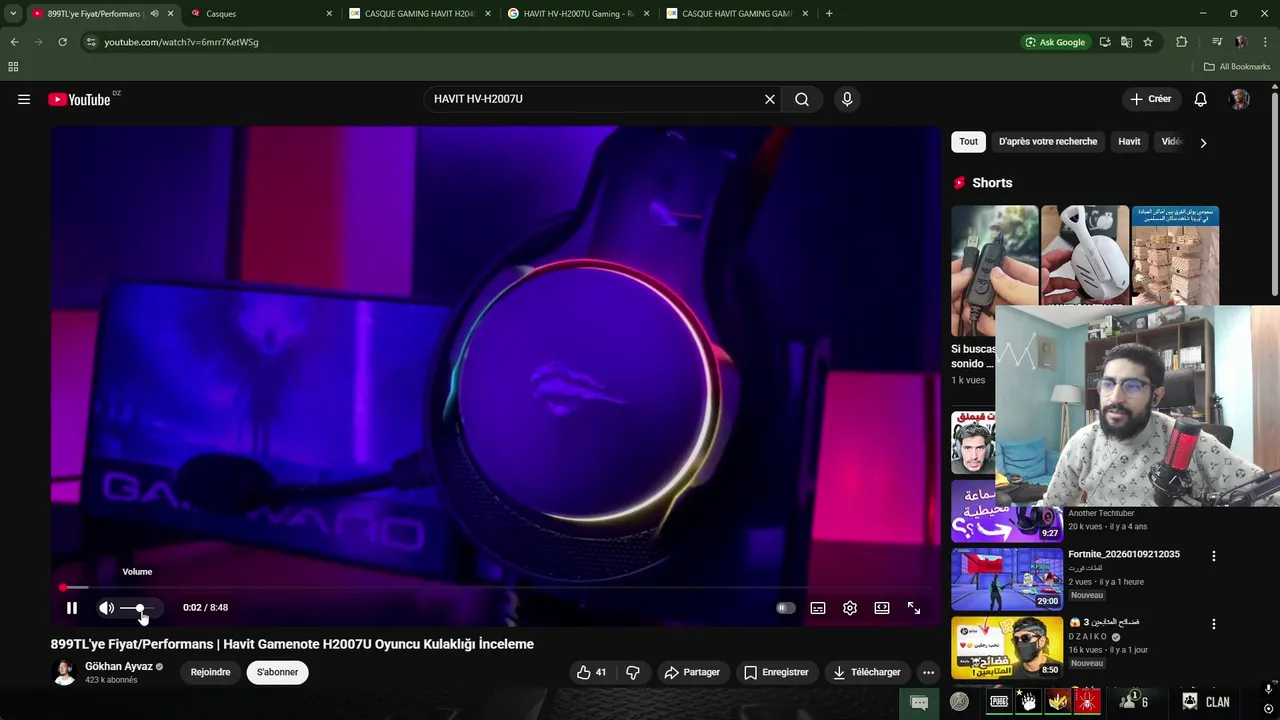
Task: Dislike the video with thumbs down
Action: pyautogui.click(x=632, y=672)
